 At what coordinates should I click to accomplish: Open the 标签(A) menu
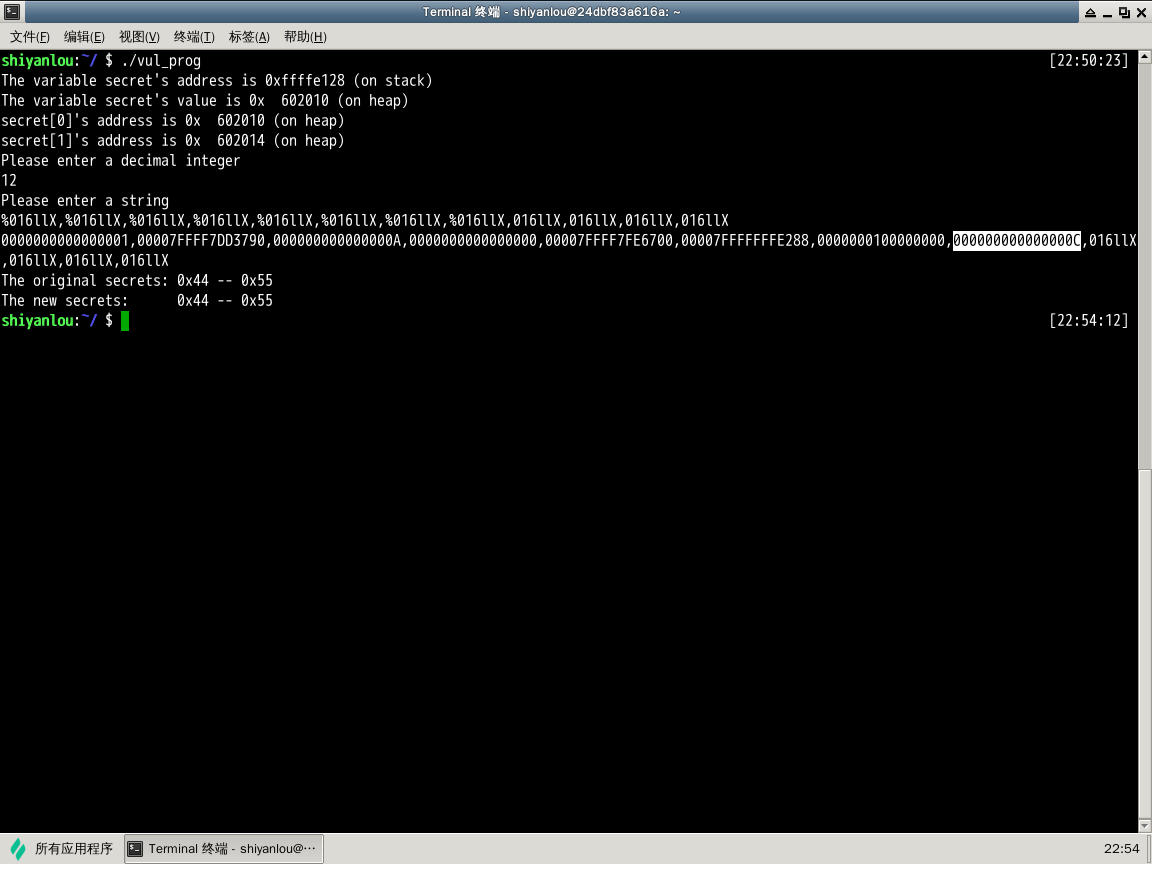pyautogui.click(x=249, y=37)
